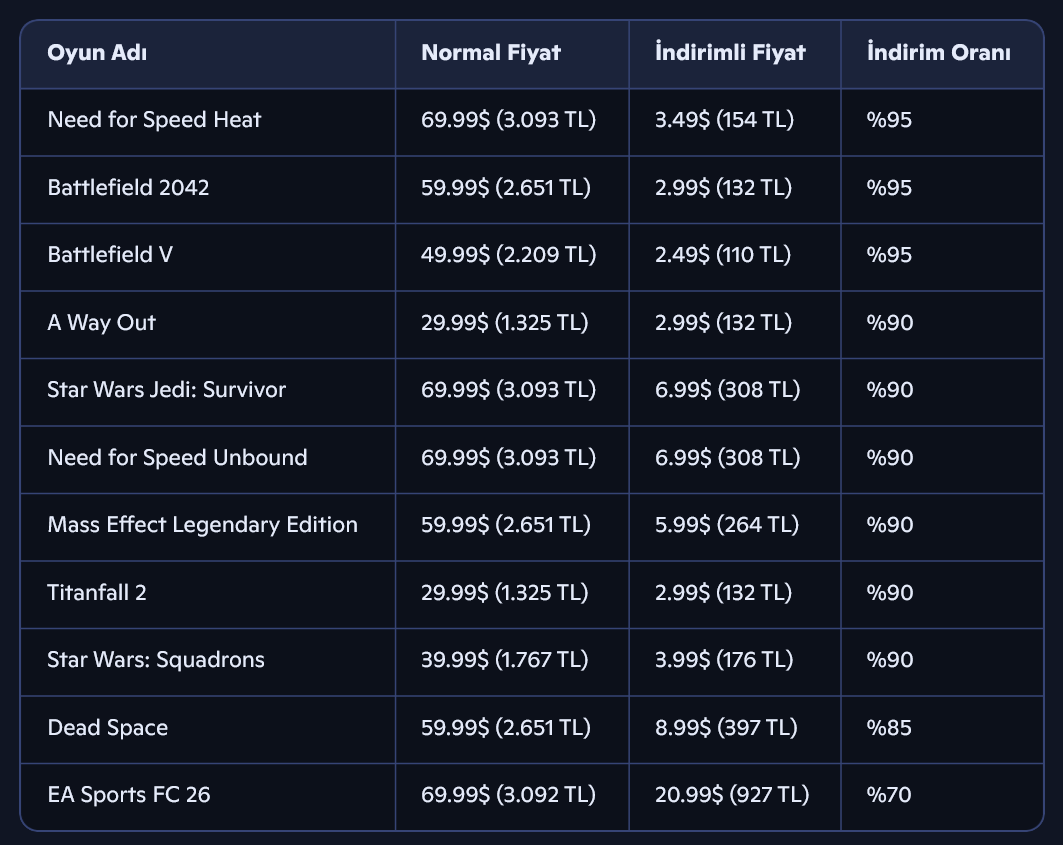The image size is (1063, 845).
Task: Click Mass Effect Legendary Edition name
Action: tap(202, 525)
